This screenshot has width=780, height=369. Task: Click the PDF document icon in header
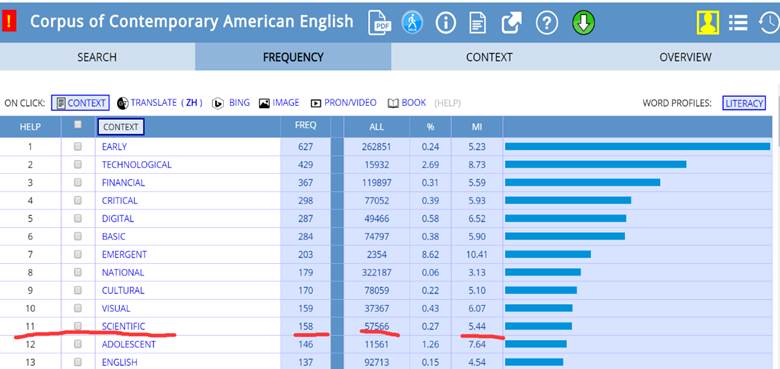click(x=380, y=23)
